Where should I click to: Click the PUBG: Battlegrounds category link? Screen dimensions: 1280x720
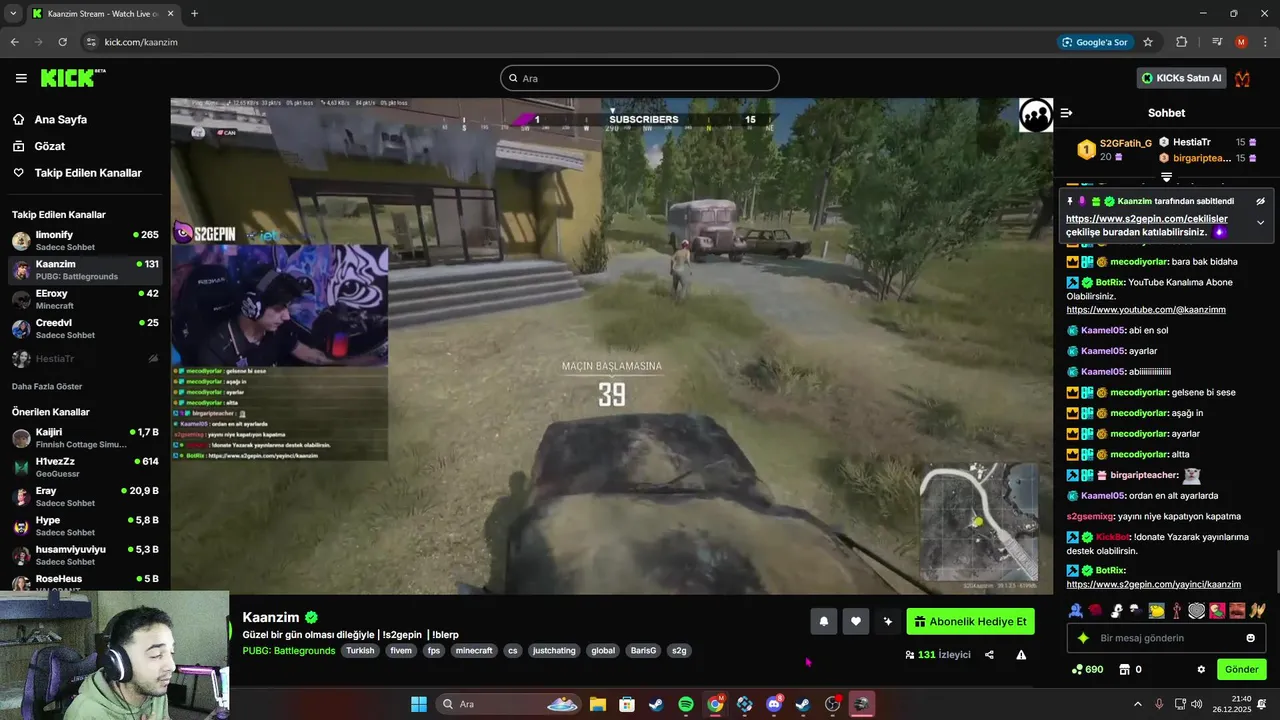(x=289, y=650)
